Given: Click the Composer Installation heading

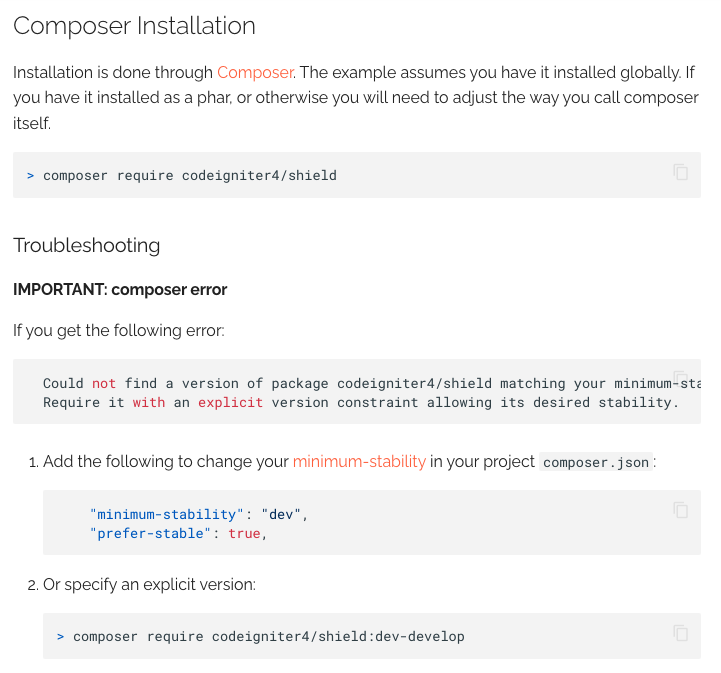Looking at the screenshot, I should 134,26.
